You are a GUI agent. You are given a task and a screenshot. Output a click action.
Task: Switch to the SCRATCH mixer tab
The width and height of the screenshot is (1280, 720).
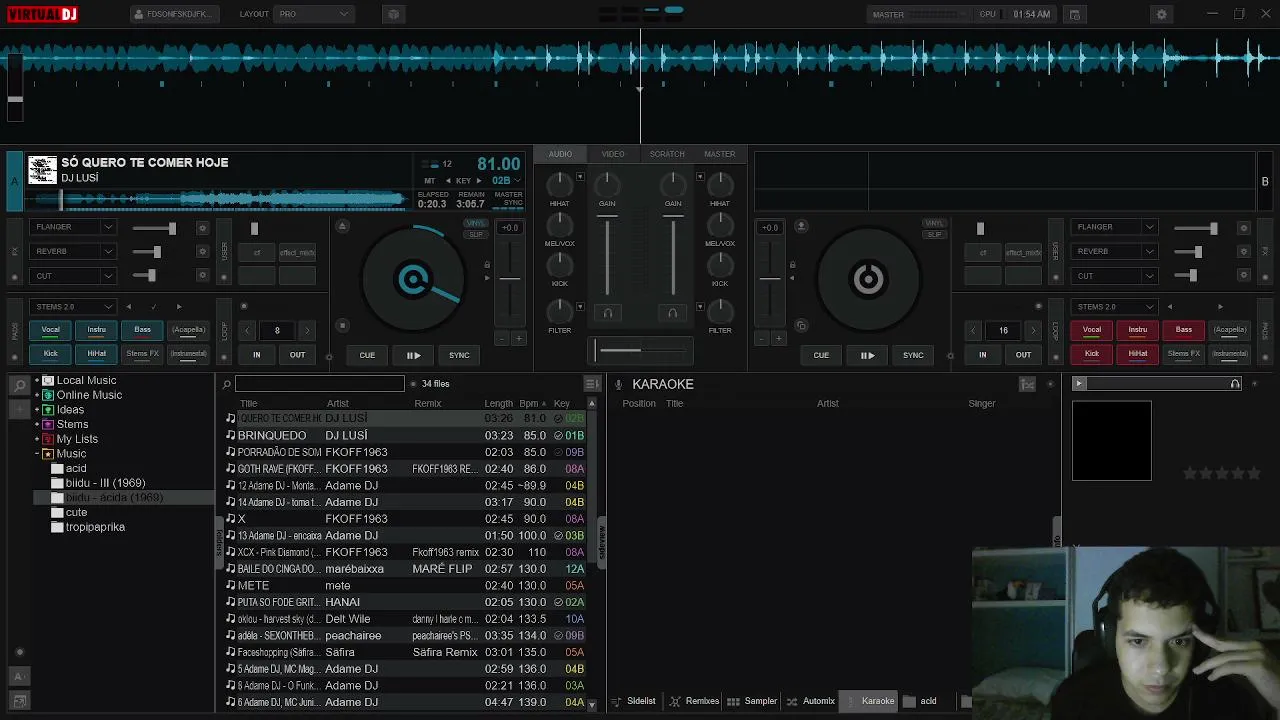pyautogui.click(x=667, y=154)
